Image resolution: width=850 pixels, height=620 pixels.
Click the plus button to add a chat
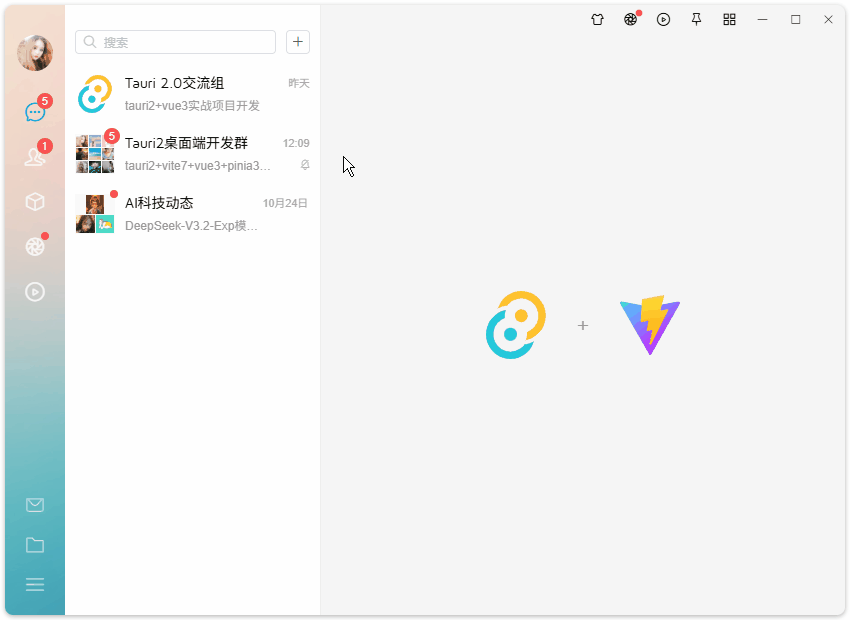click(297, 42)
